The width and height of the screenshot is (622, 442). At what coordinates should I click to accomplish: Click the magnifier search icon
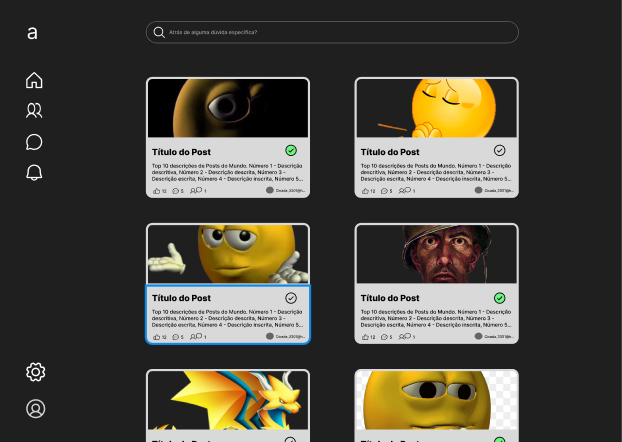(159, 33)
